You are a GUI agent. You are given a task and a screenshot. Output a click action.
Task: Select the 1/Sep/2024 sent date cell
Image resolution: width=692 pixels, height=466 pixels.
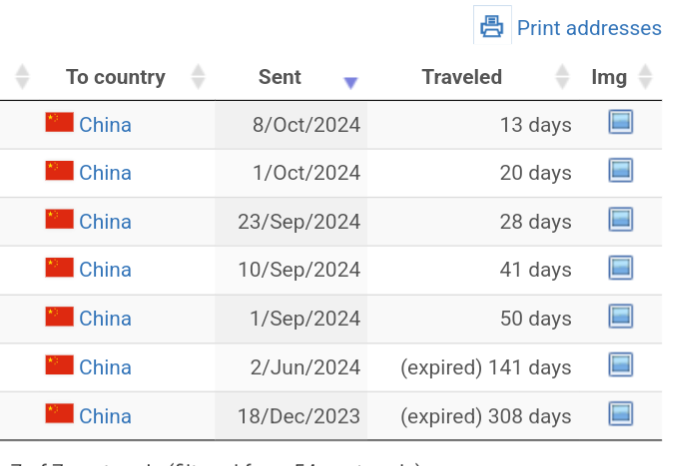pyautogui.click(x=291, y=319)
